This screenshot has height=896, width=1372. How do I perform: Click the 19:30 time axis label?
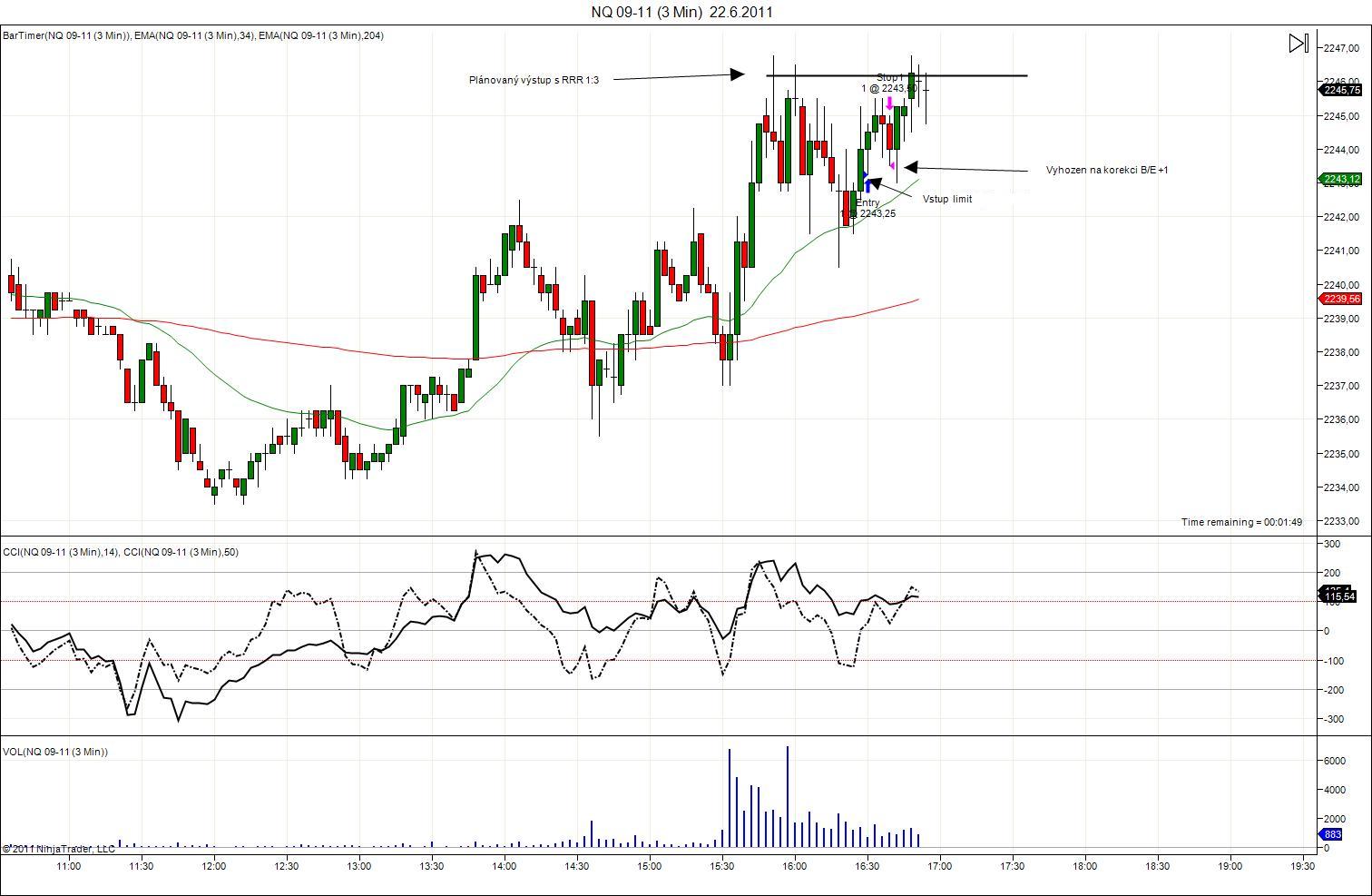tap(1303, 866)
